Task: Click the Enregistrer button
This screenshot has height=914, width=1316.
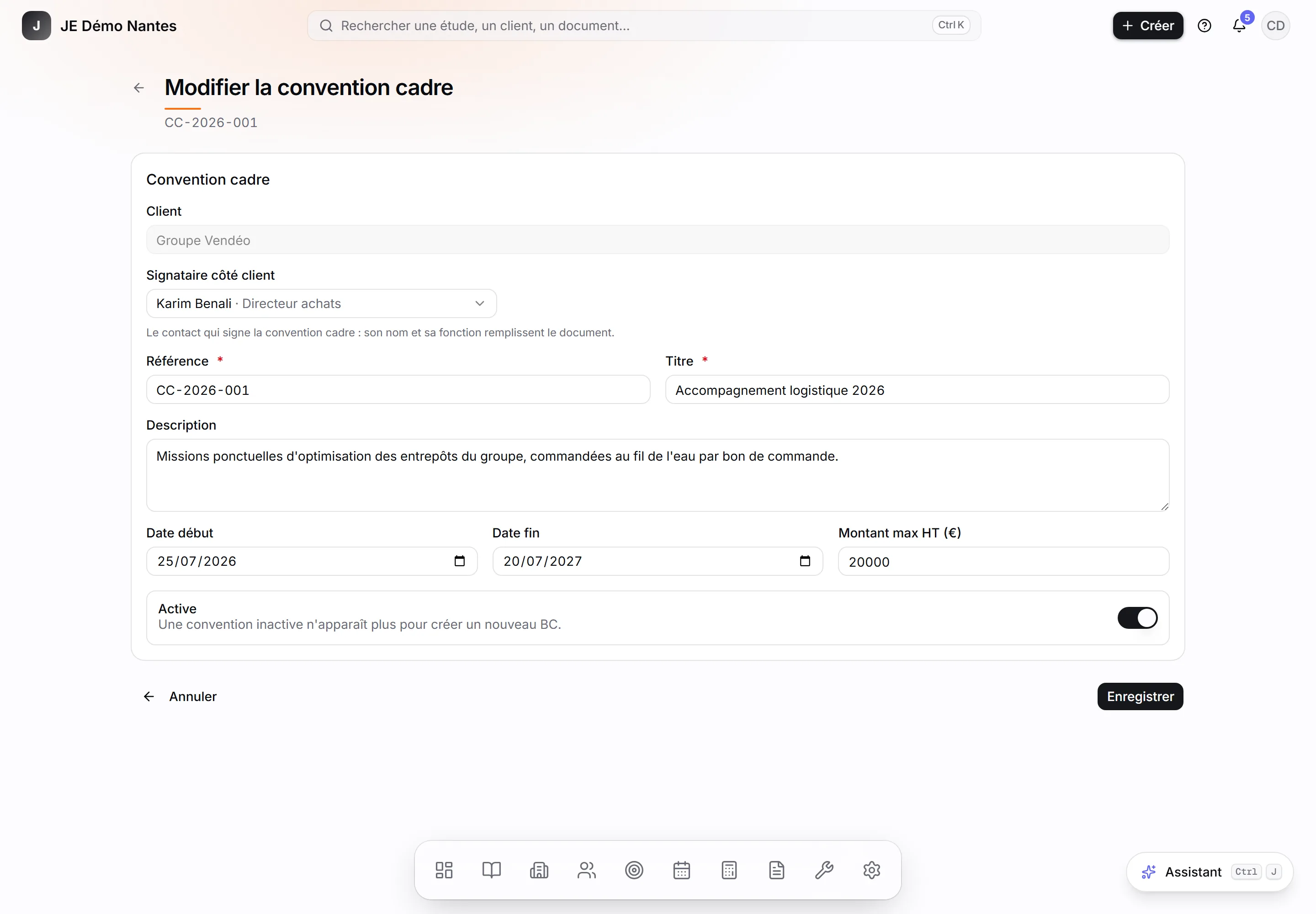Action: tap(1140, 696)
